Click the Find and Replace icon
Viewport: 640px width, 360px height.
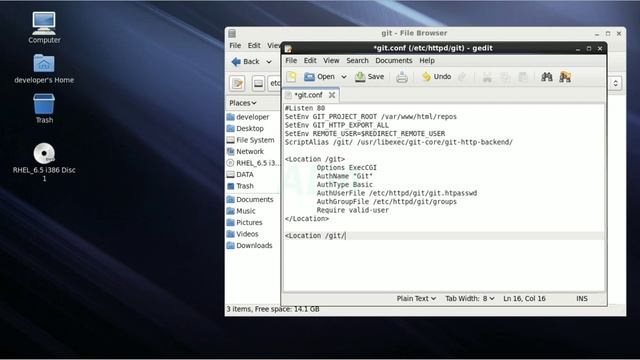565,77
